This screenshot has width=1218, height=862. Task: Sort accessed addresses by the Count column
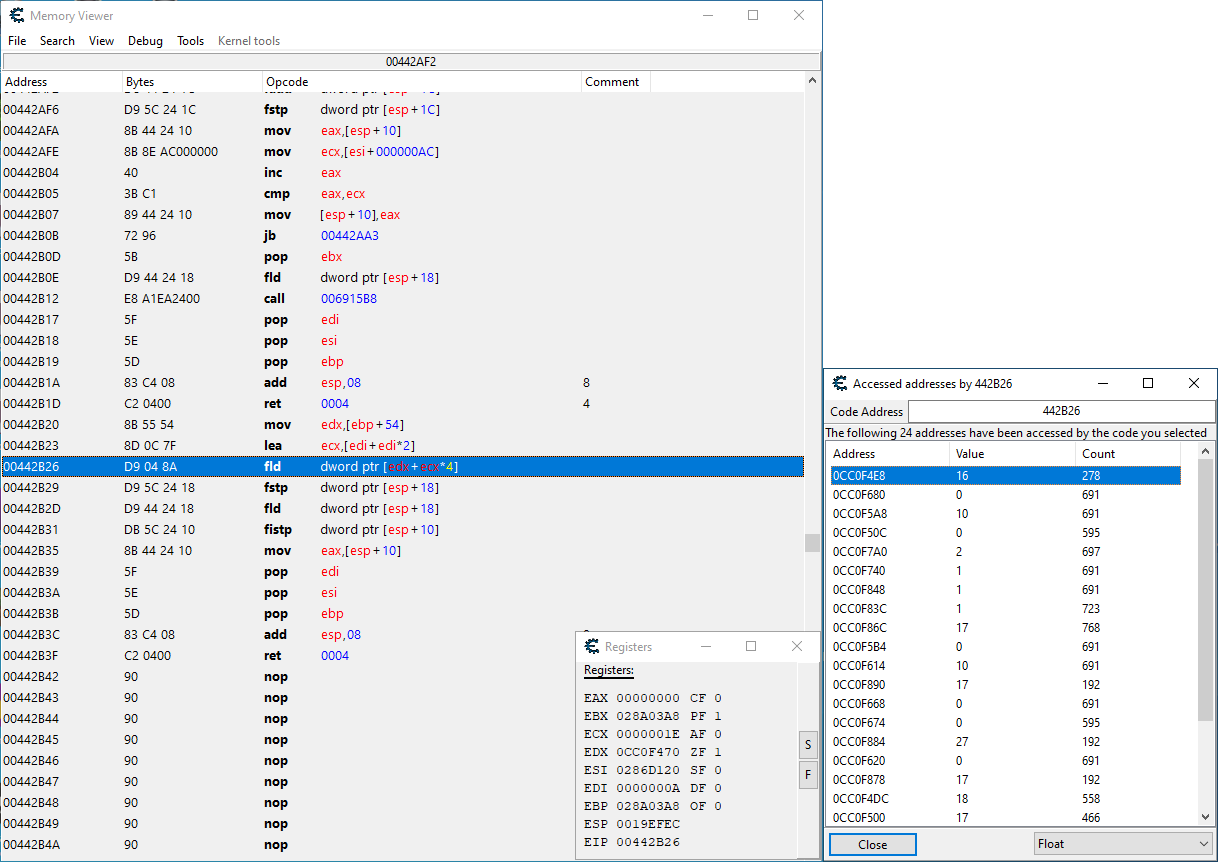click(1098, 453)
